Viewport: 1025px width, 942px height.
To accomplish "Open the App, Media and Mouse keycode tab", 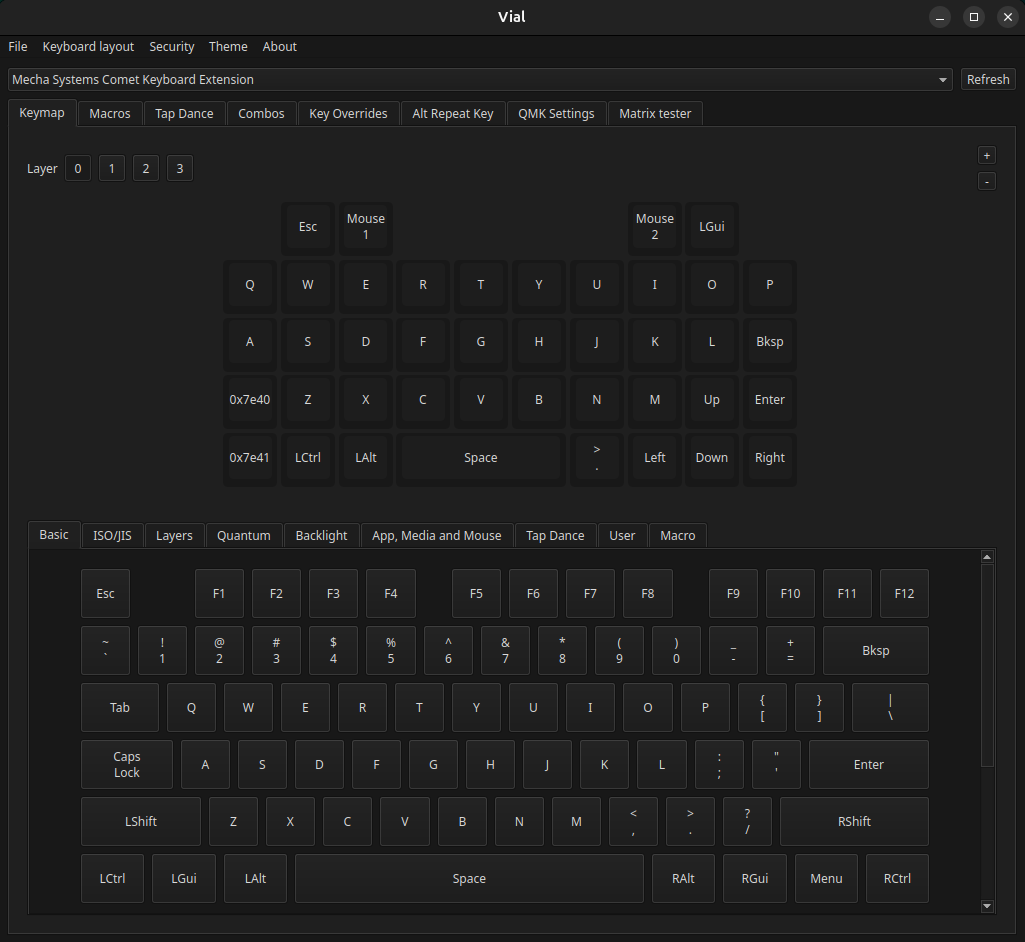I will (x=437, y=536).
